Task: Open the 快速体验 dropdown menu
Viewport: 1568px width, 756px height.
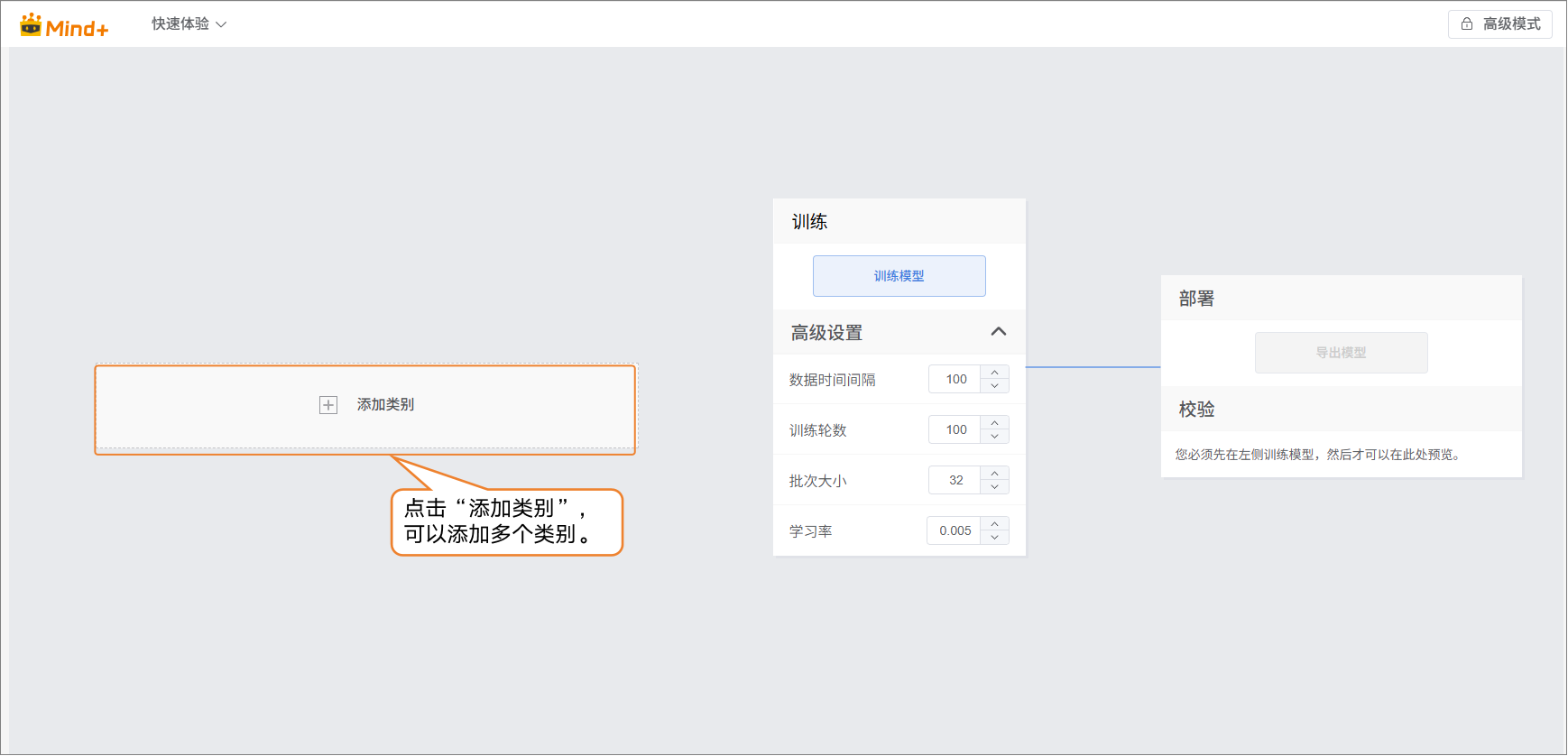Action: coord(189,24)
